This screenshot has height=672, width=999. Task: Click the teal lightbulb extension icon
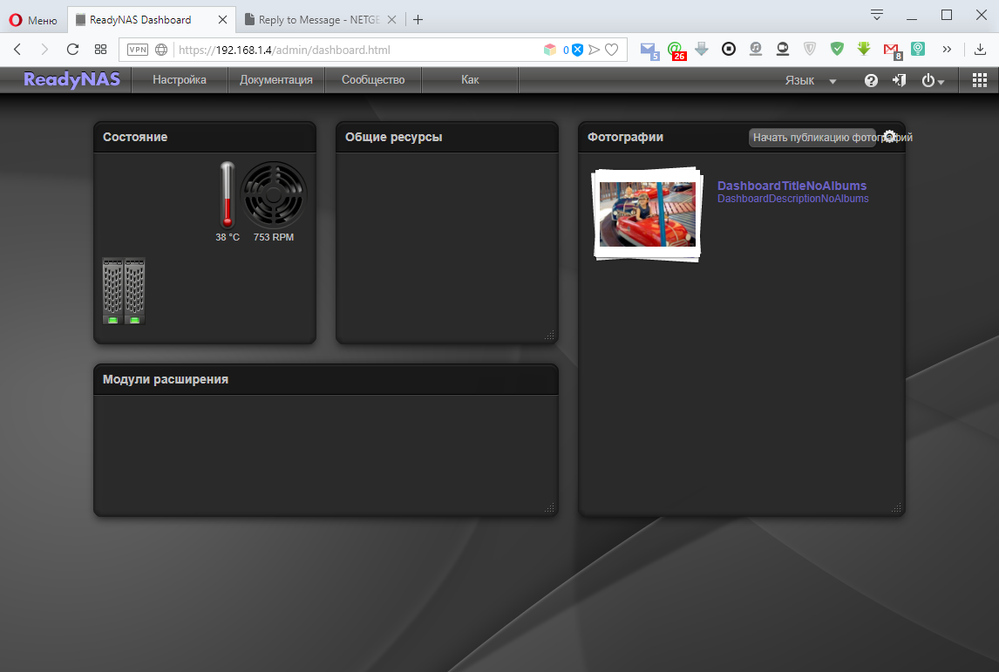(917, 49)
